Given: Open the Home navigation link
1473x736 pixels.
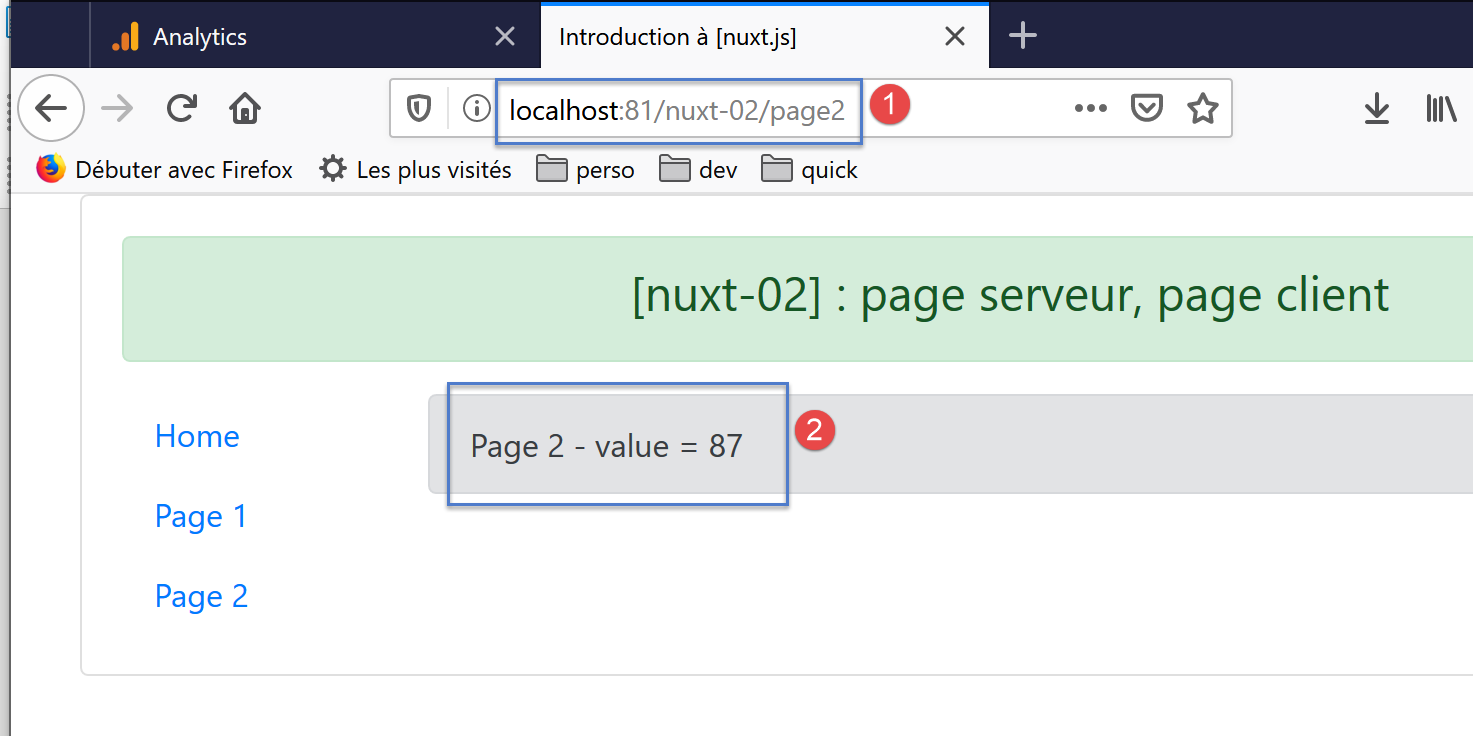Looking at the screenshot, I should pyautogui.click(x=197, y=436).
